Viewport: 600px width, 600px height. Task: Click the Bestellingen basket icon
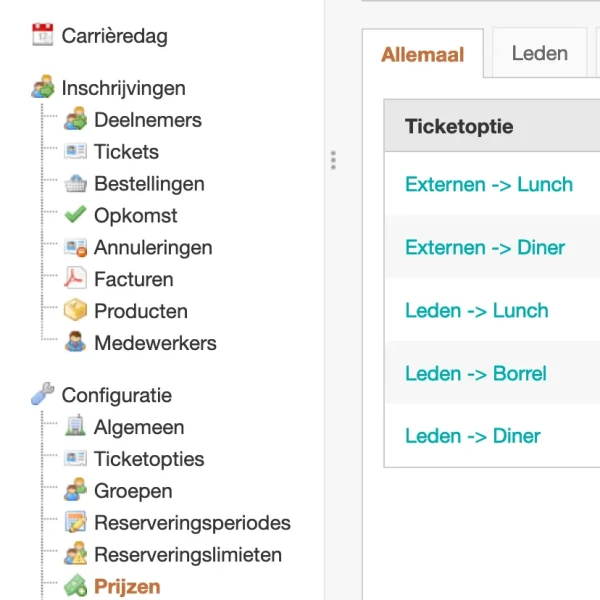click(75, 184)
